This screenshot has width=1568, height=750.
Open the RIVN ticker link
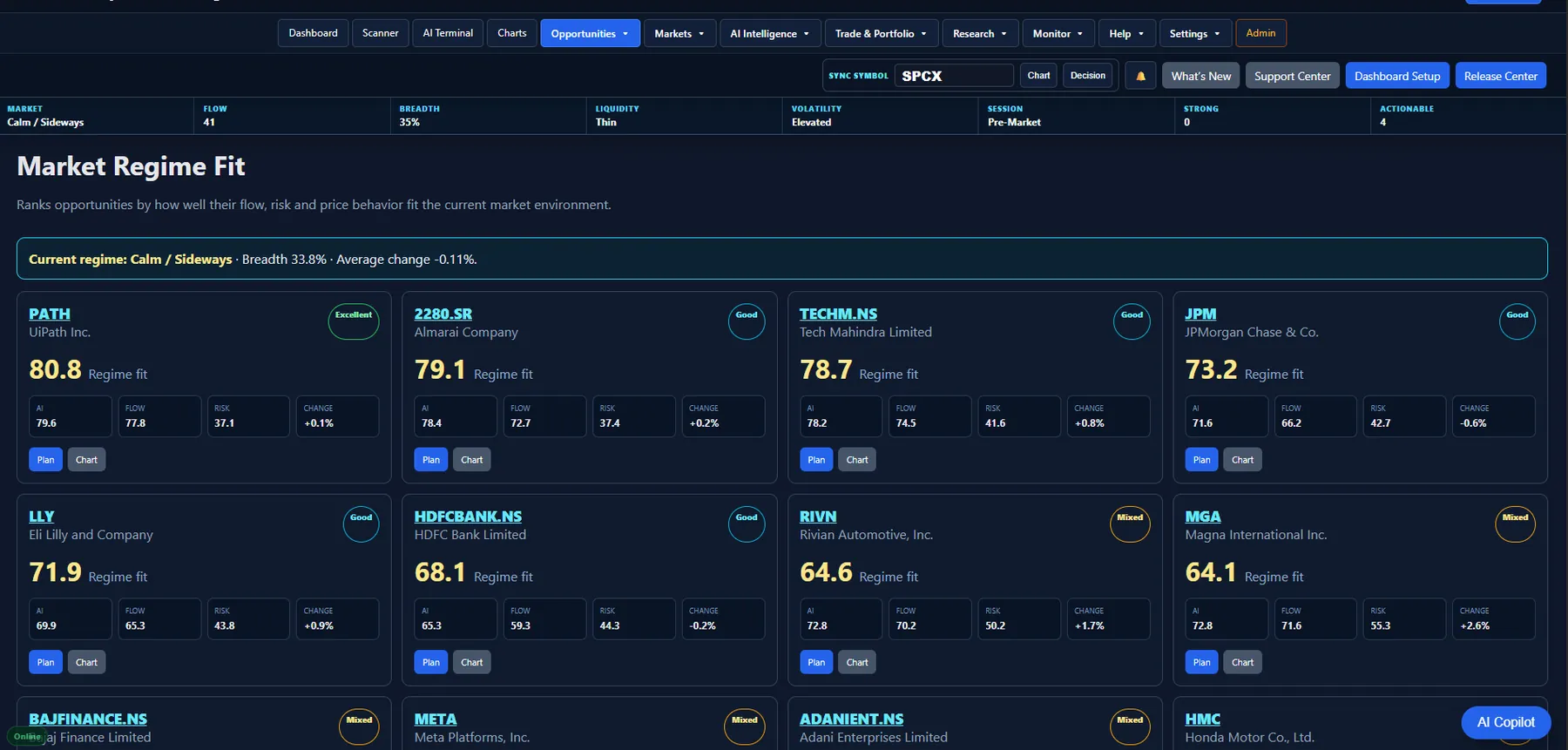pyautogui.click(x=818, y=517)
